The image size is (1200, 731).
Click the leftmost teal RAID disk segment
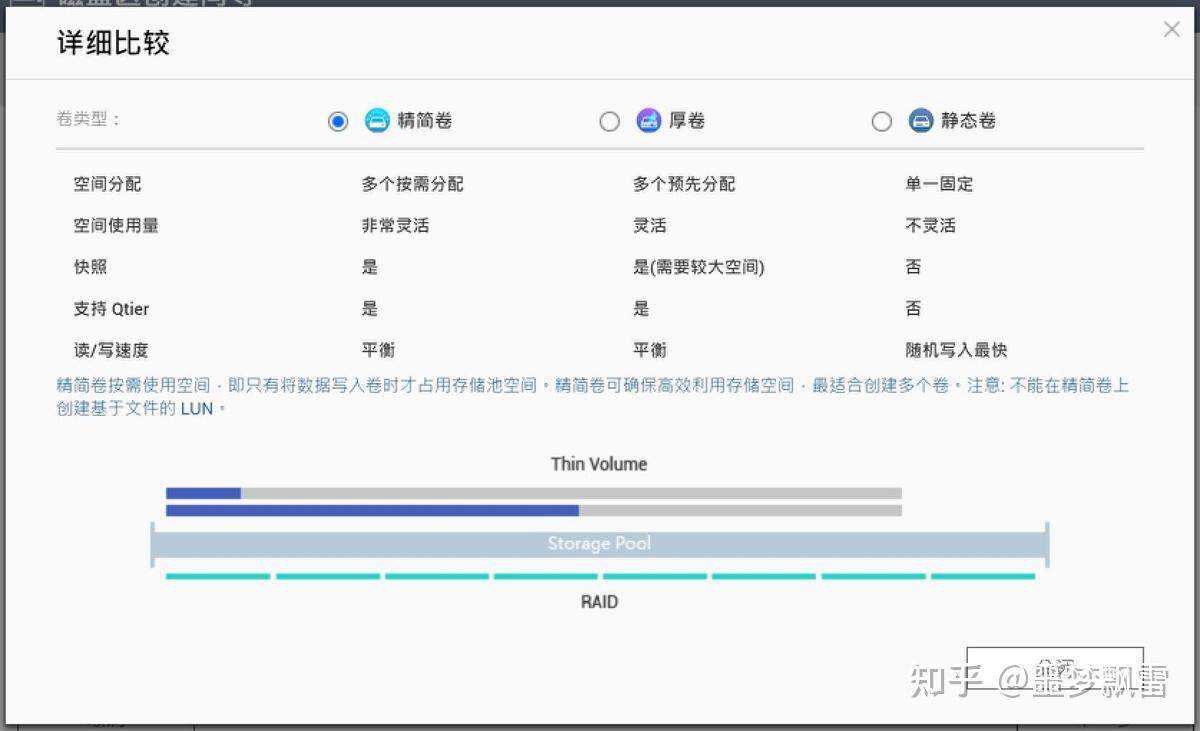tap(218, 576)
